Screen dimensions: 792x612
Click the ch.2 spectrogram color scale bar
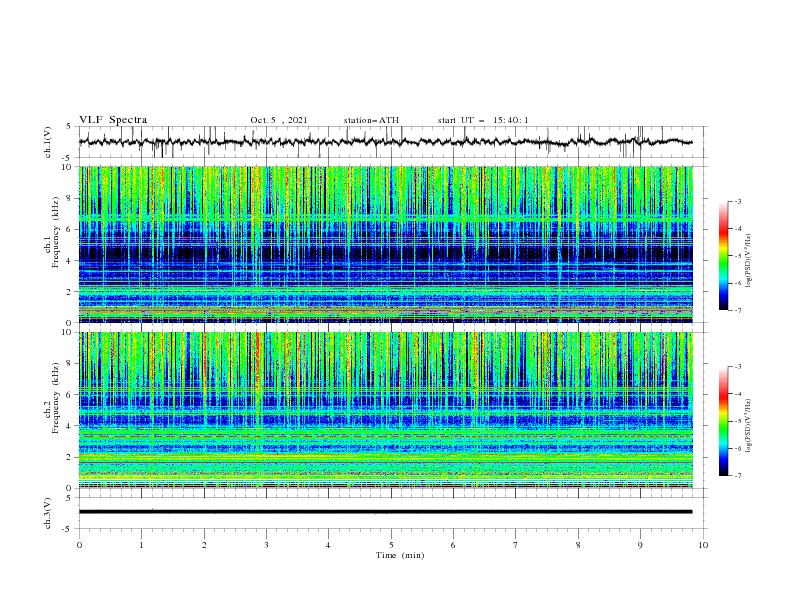click(723, 421)
